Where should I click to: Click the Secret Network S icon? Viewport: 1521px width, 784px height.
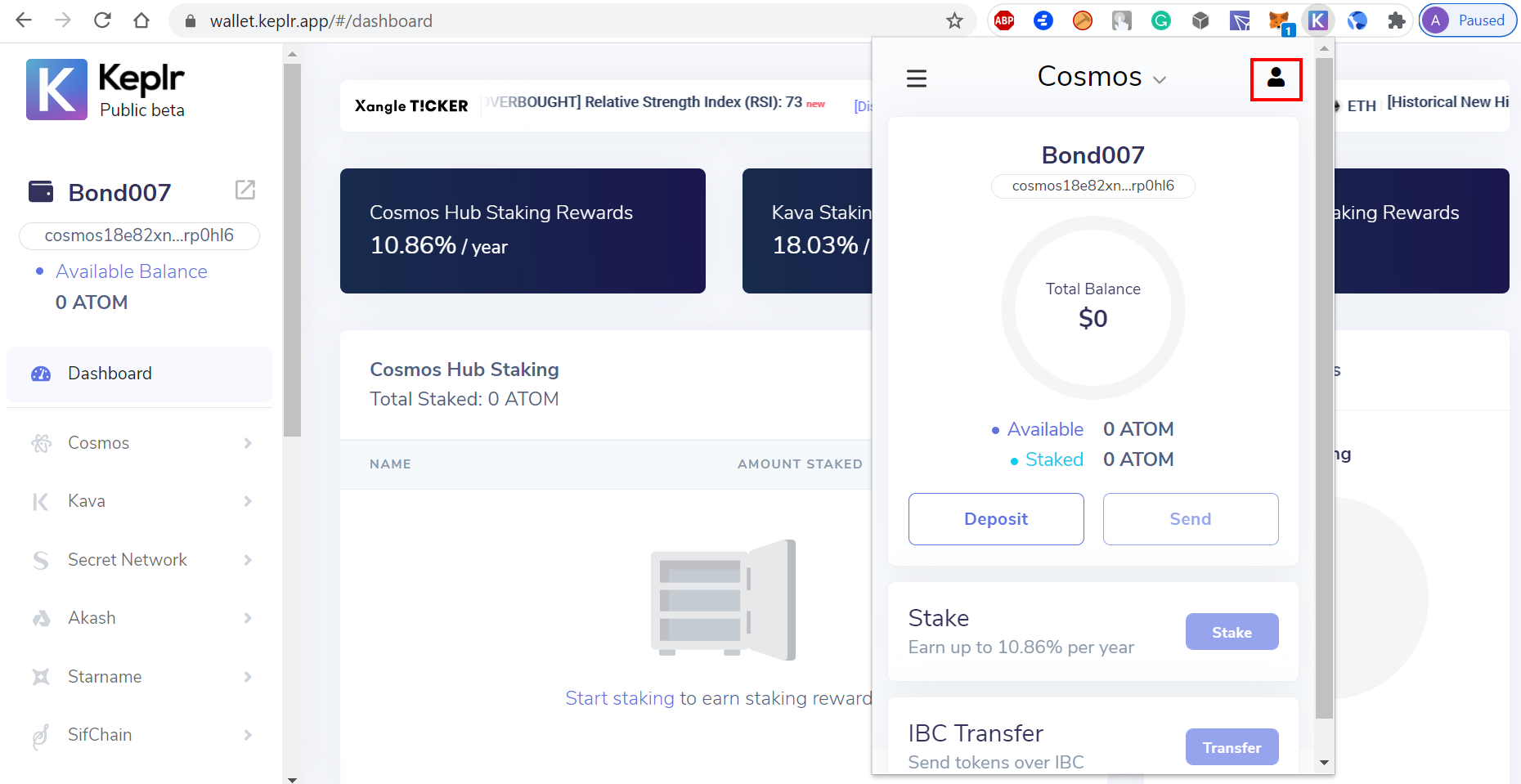(41, 560)
